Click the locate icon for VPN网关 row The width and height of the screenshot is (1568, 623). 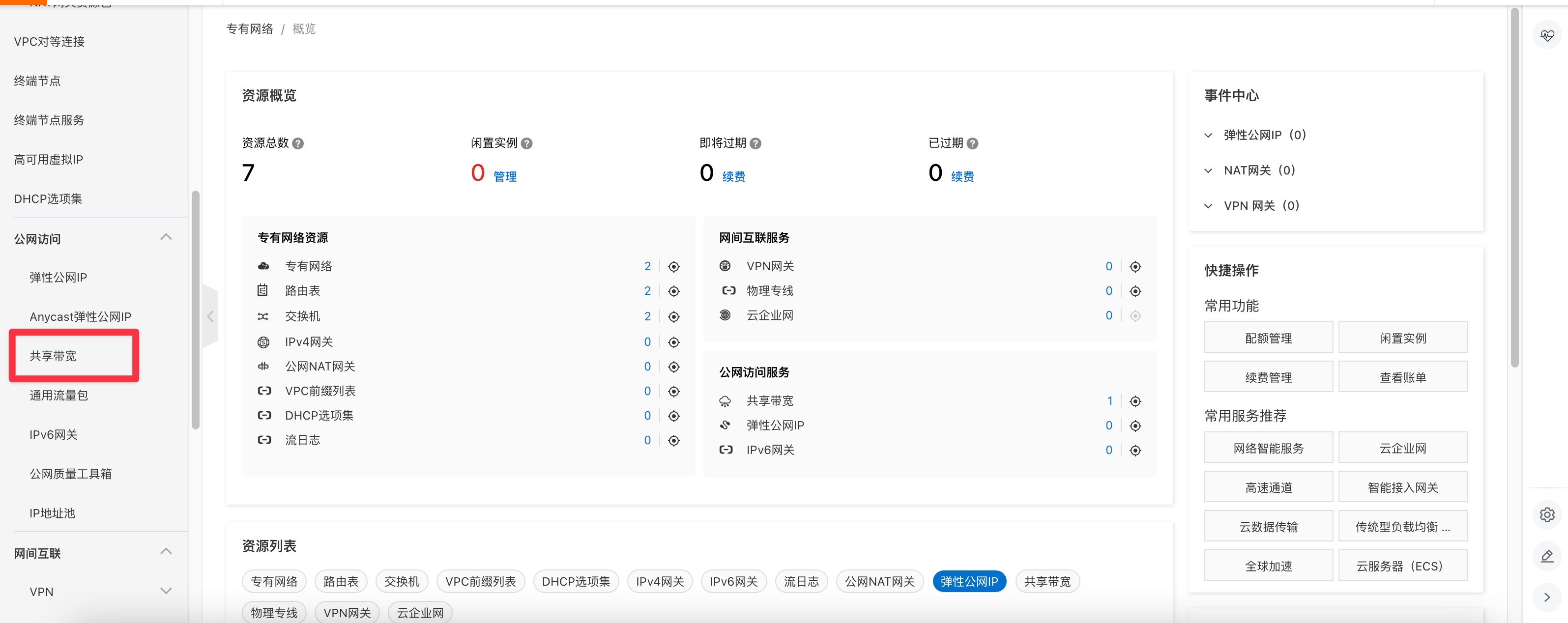pos(1134,266)
